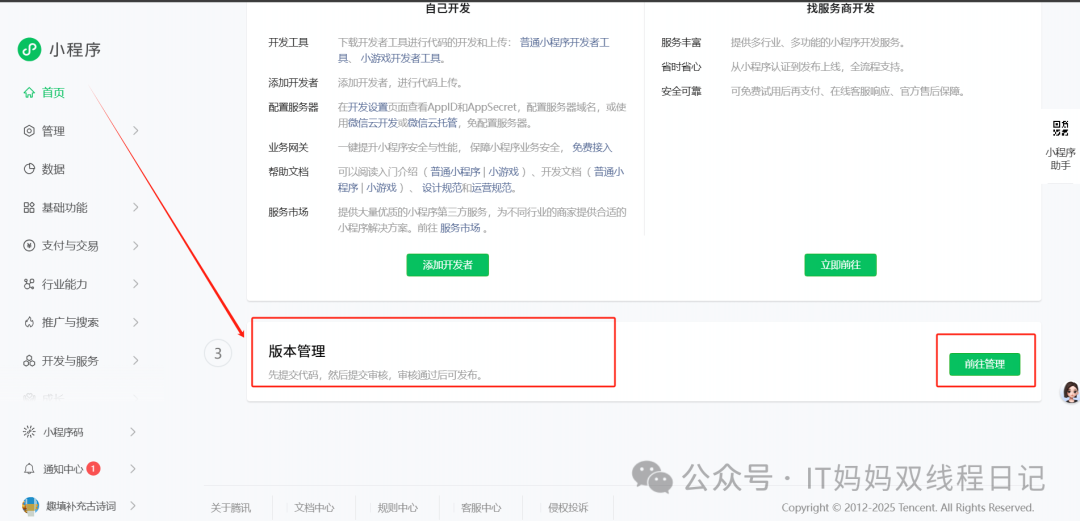Click the 趣填补充古诗词 account avatar
This screenshot has height=521, width=1080.
(x=31, y=507)
